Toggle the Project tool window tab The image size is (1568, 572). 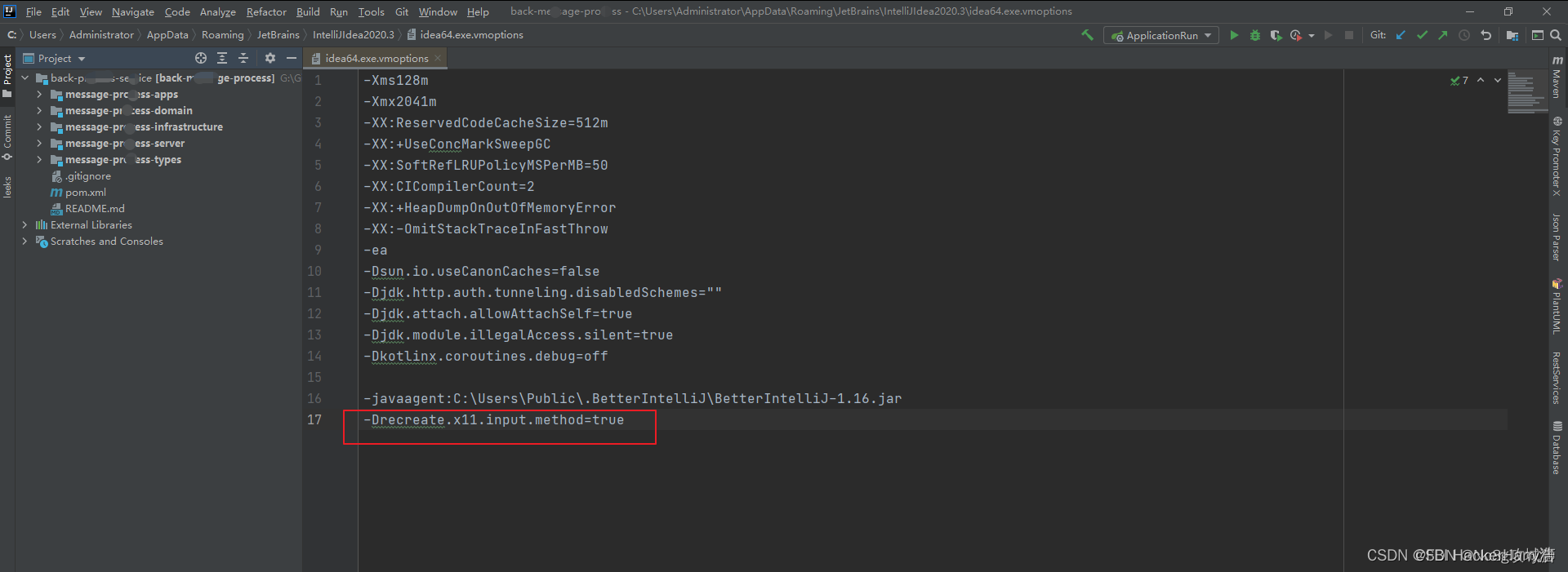[7, 76]
